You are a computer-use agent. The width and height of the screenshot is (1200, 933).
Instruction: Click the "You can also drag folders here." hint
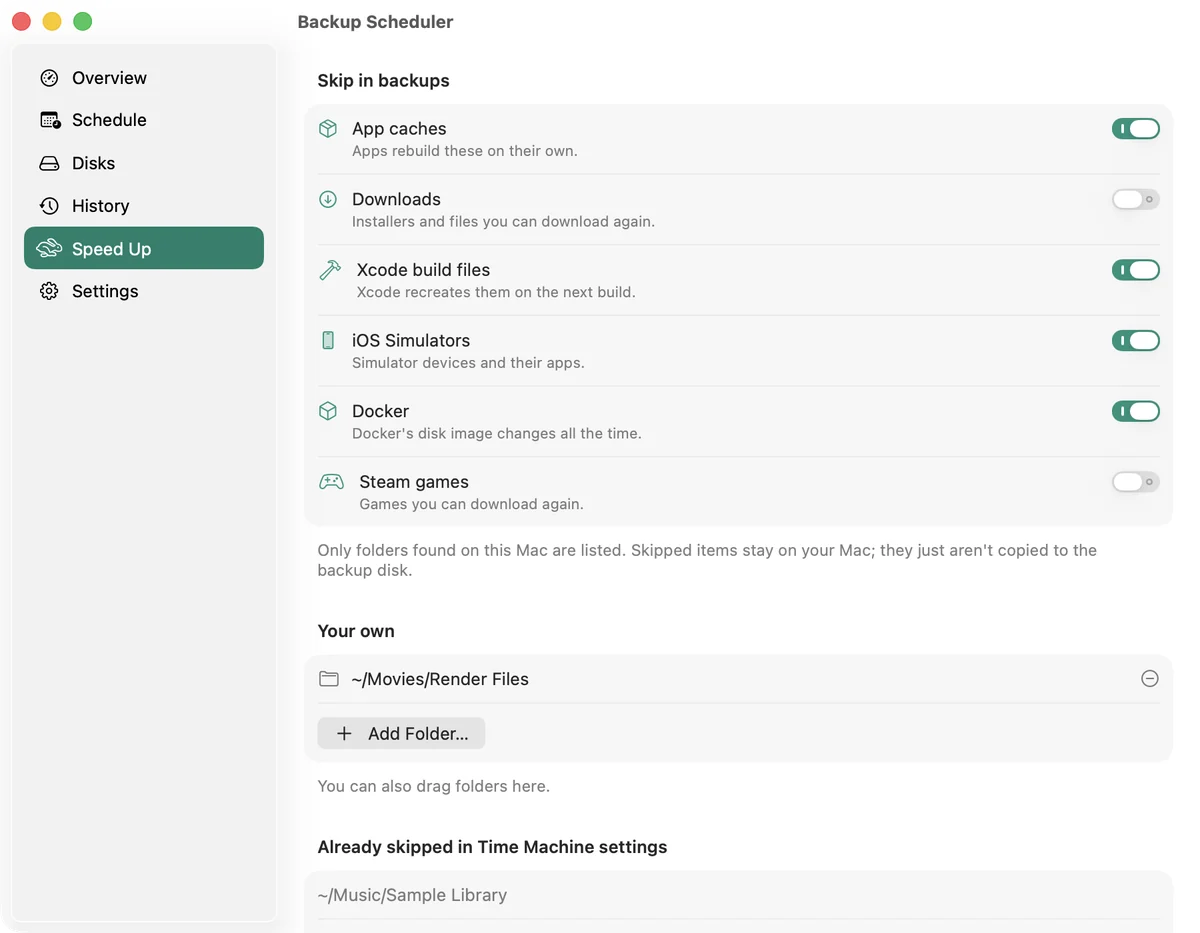coord(434,786)
